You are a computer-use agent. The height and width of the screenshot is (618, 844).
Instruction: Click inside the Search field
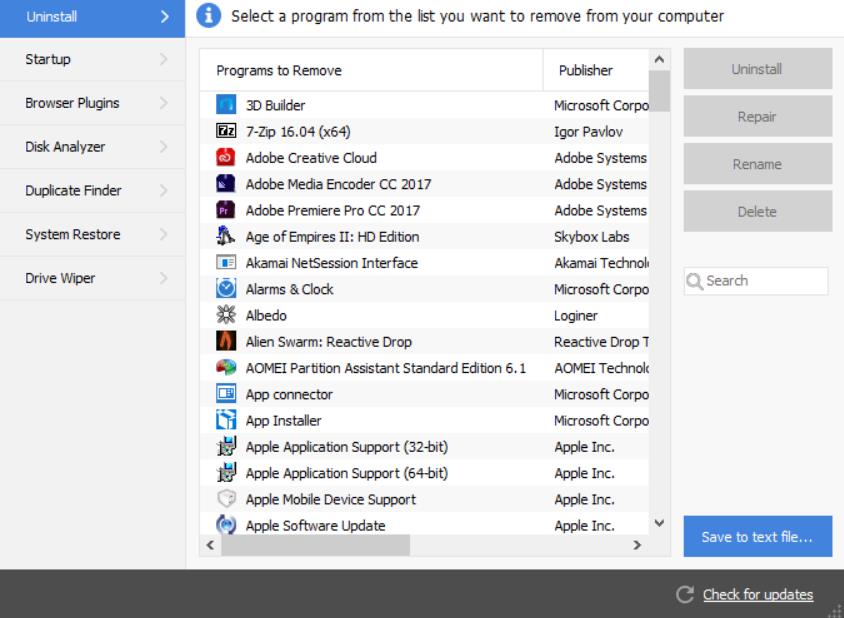pos(760,281)
